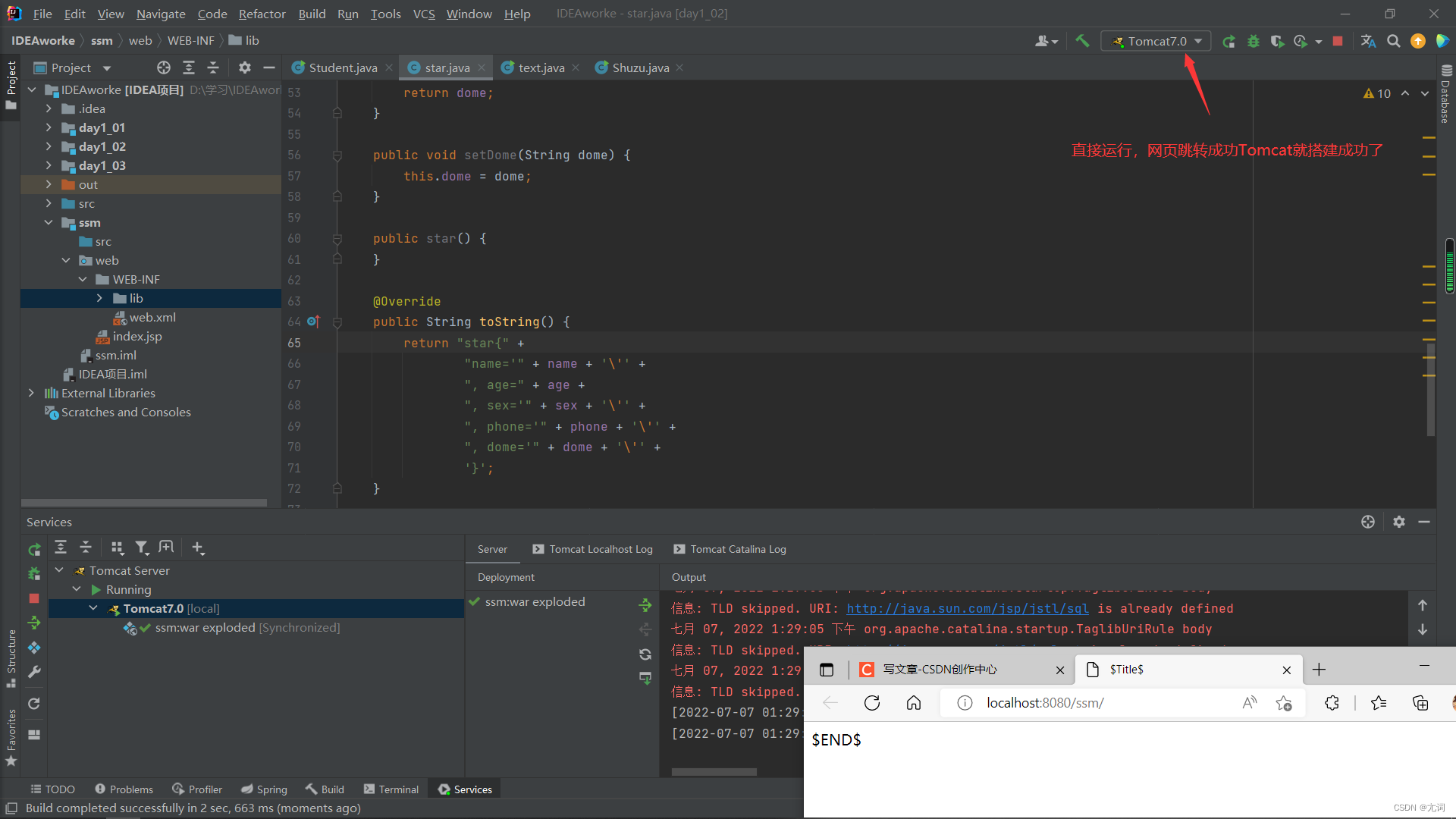The width and height of the screenshot is (1456, 819).
Task: Click the Add service plus icon
Action: 198,548
